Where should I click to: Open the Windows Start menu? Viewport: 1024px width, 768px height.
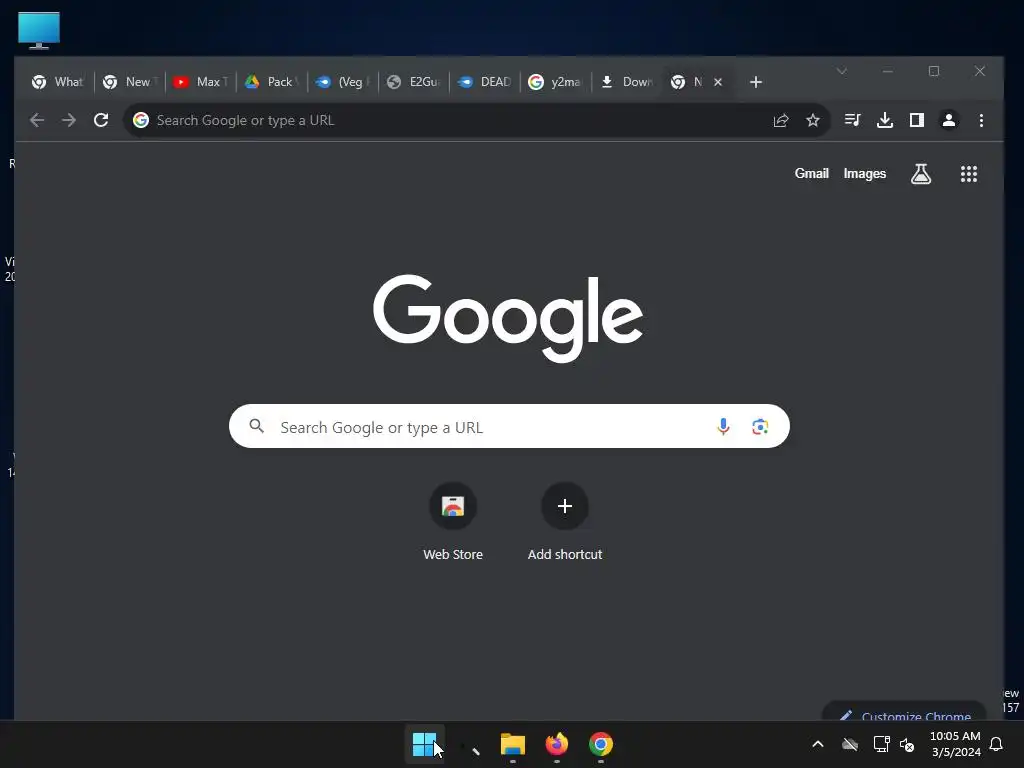pos(424,744)
